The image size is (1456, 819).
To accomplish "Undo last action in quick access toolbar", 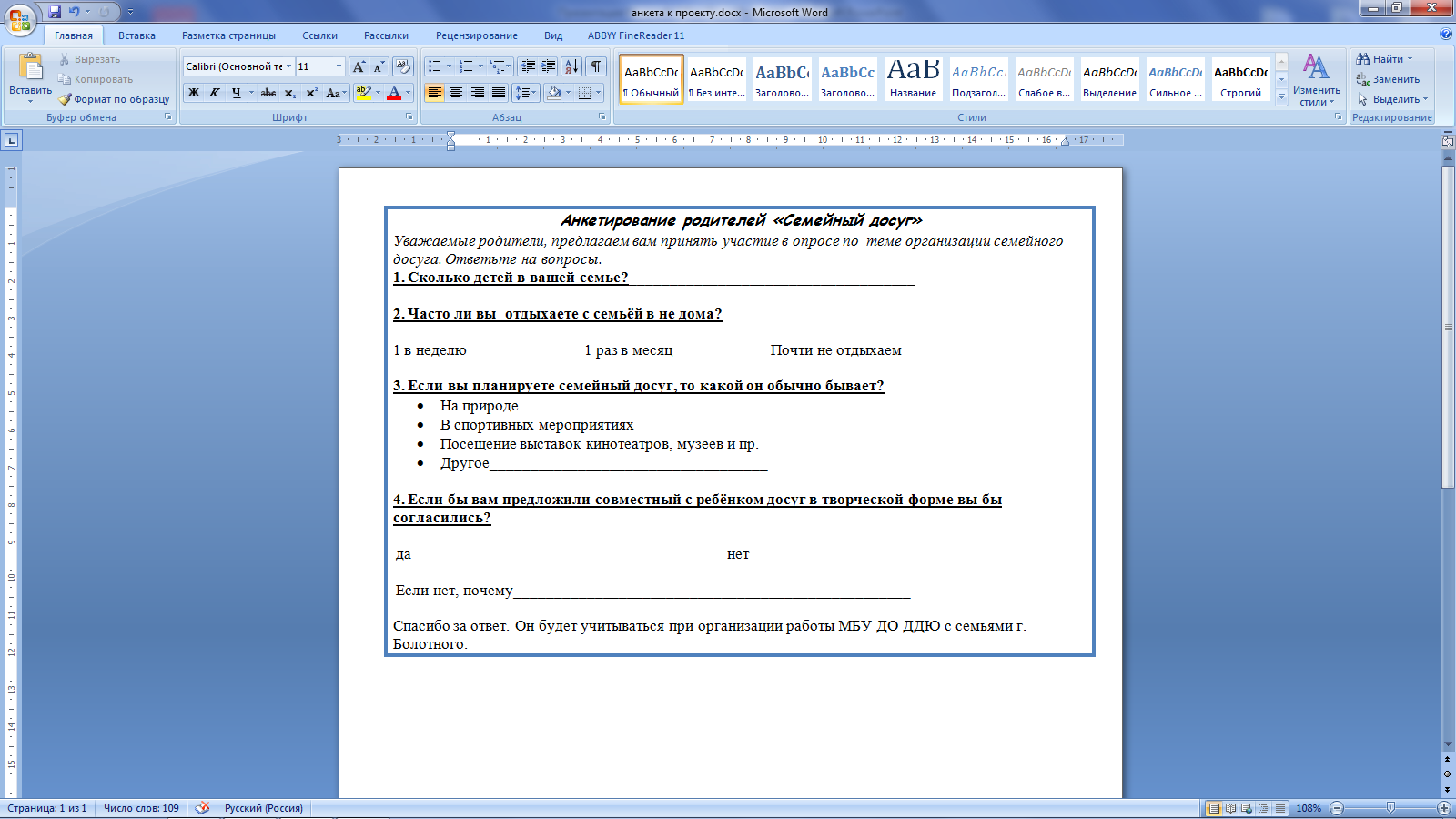I will pyautogui.click(x=75, y=12).
